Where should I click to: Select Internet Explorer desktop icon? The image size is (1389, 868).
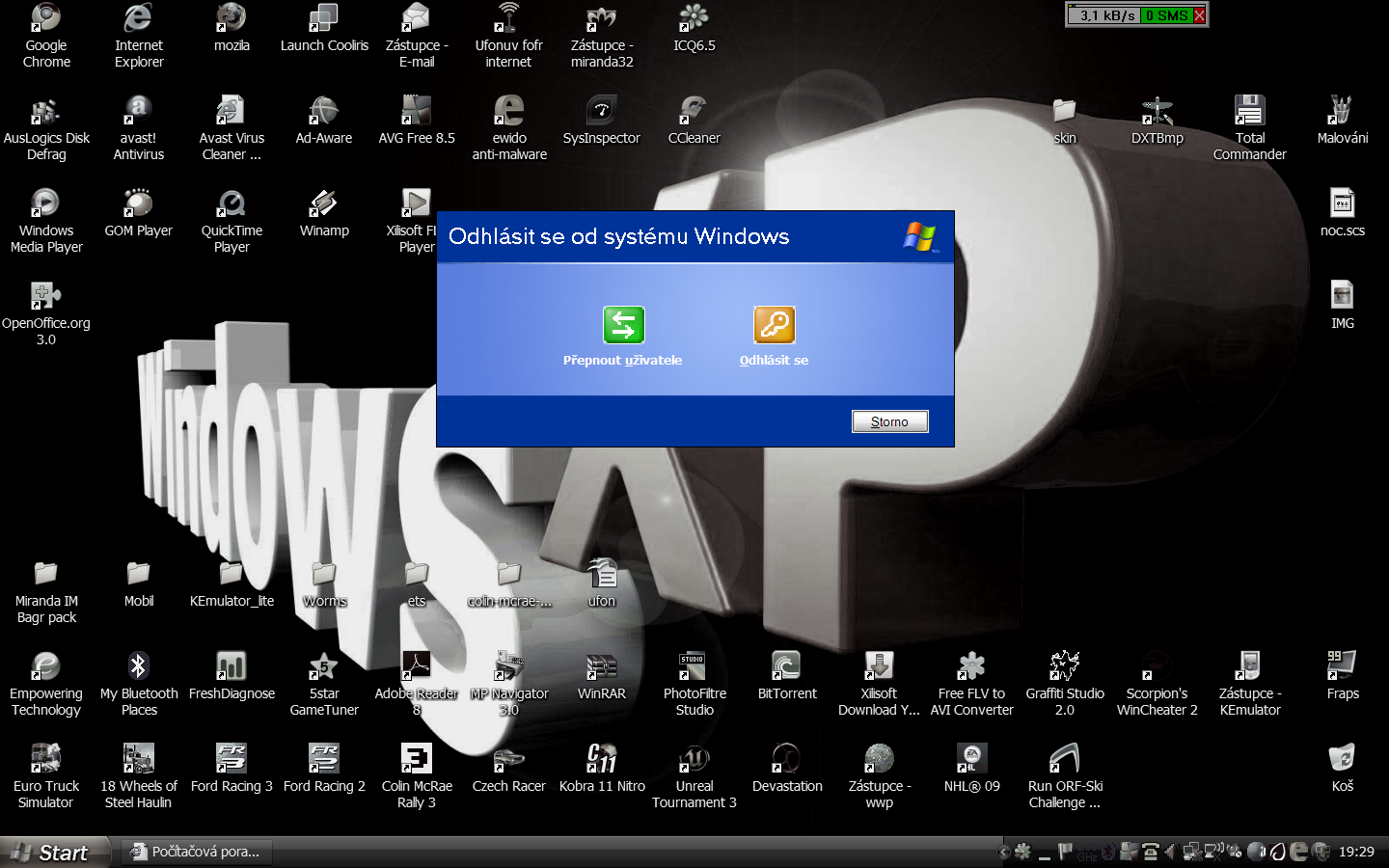click(139, 18)
